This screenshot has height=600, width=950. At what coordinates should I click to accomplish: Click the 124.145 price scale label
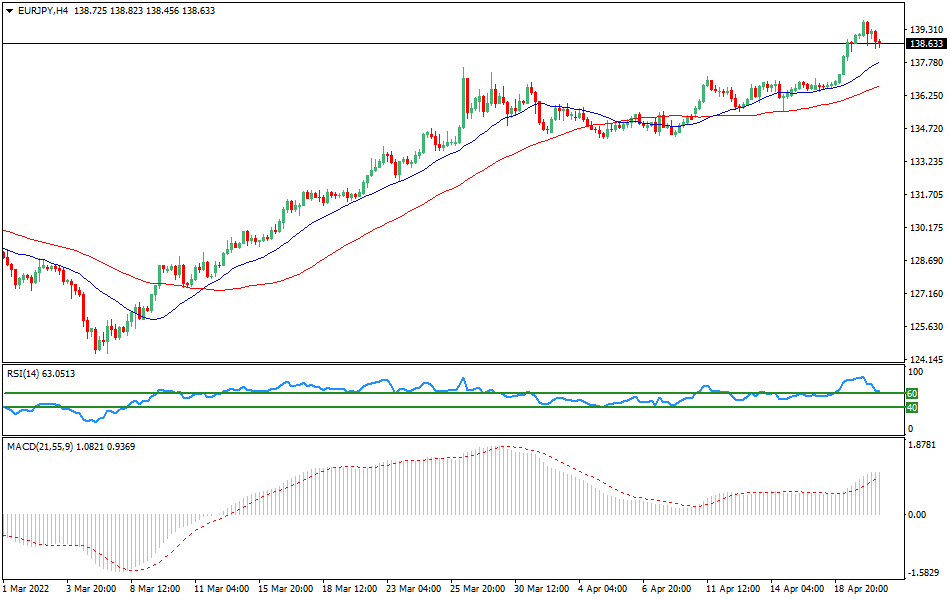click(924, 360)
